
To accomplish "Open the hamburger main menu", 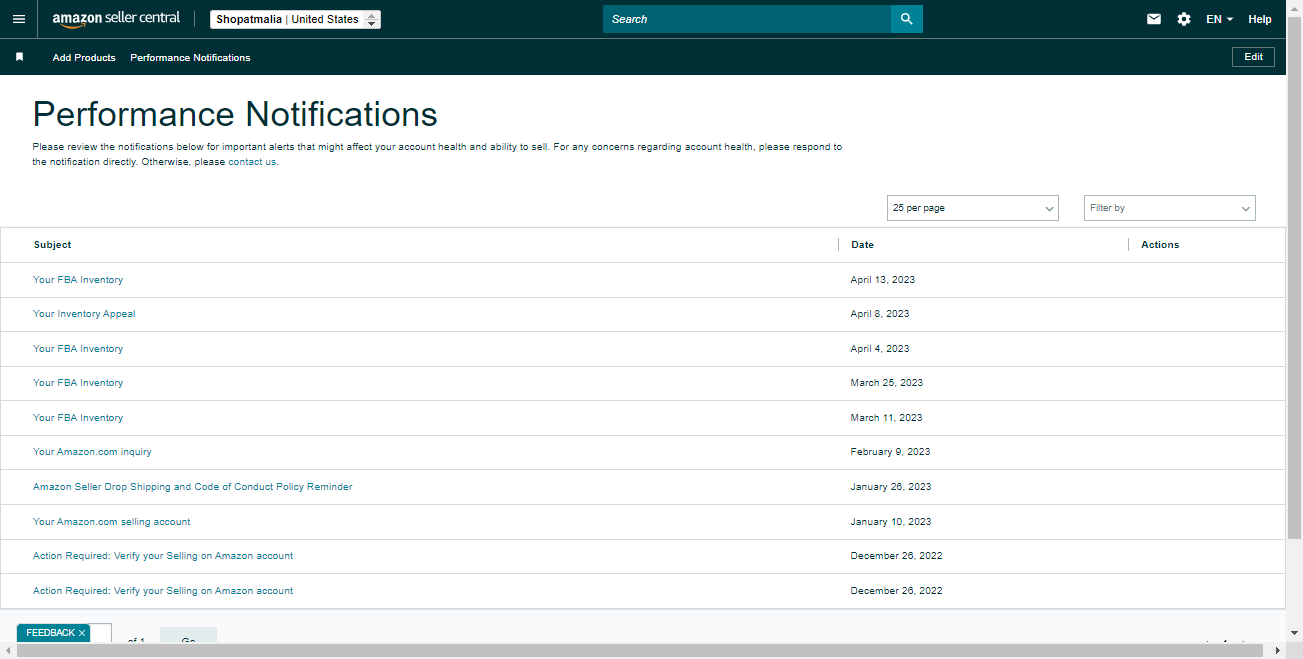I will (x=19, y=19).
